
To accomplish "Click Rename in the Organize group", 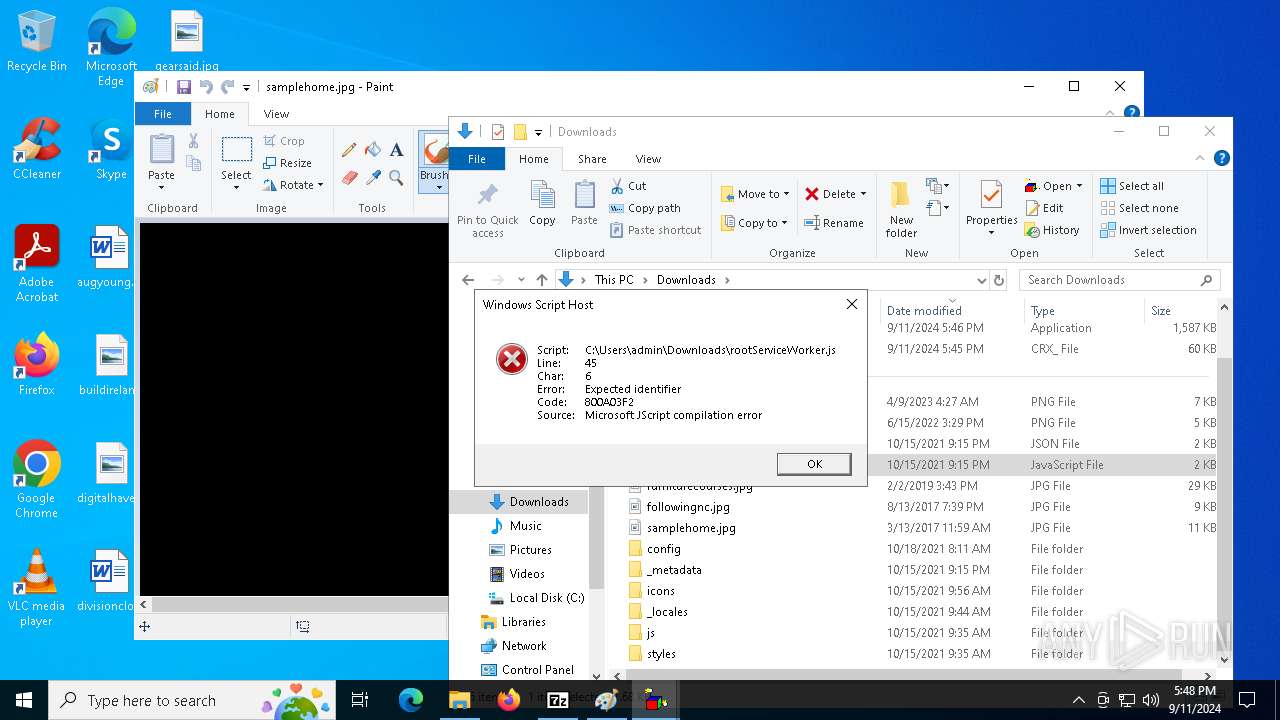I will coord(833,223).
